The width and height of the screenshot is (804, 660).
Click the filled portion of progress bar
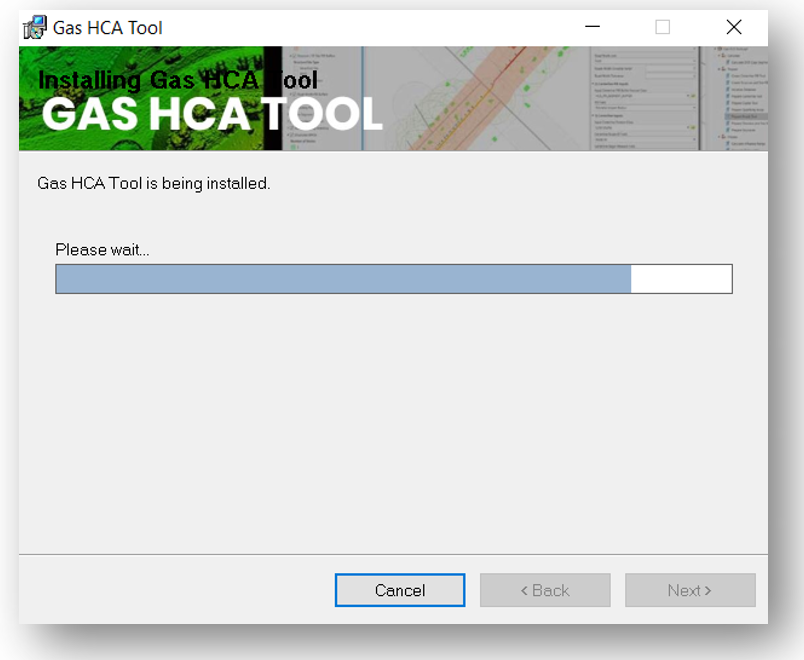coord(342,279)
